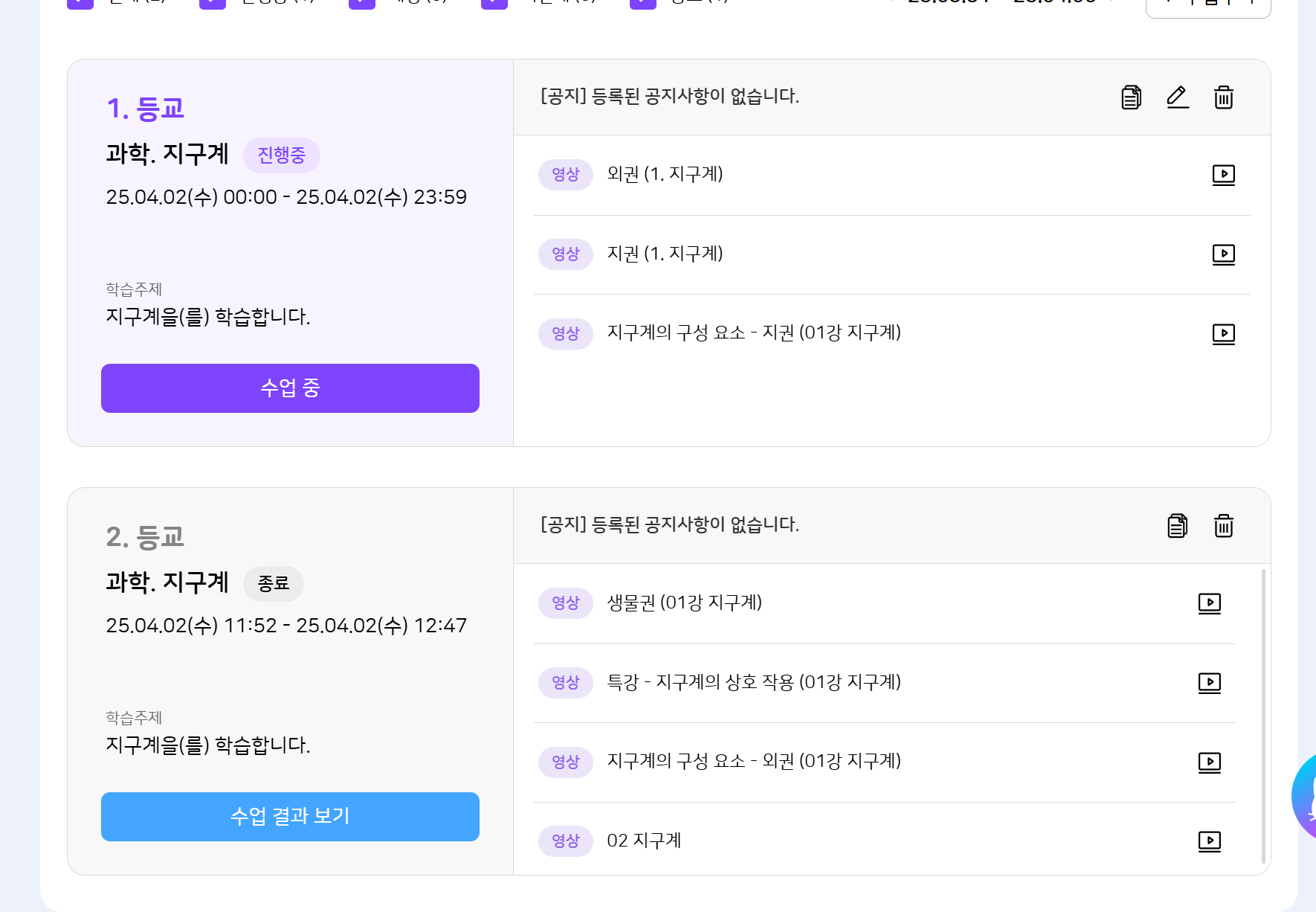Play 지구계의 구성 요소 - 외권 video

coord(1209,762)
